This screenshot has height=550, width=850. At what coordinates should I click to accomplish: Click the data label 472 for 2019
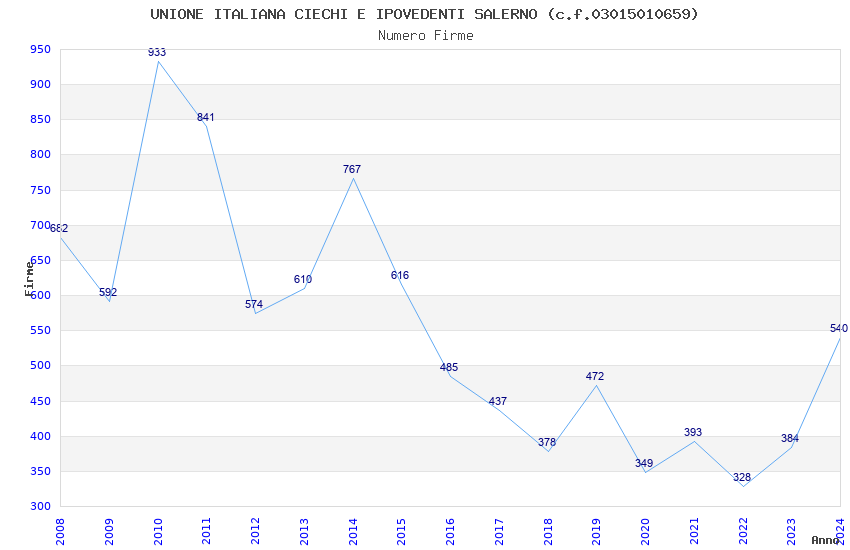pos(595,376)
